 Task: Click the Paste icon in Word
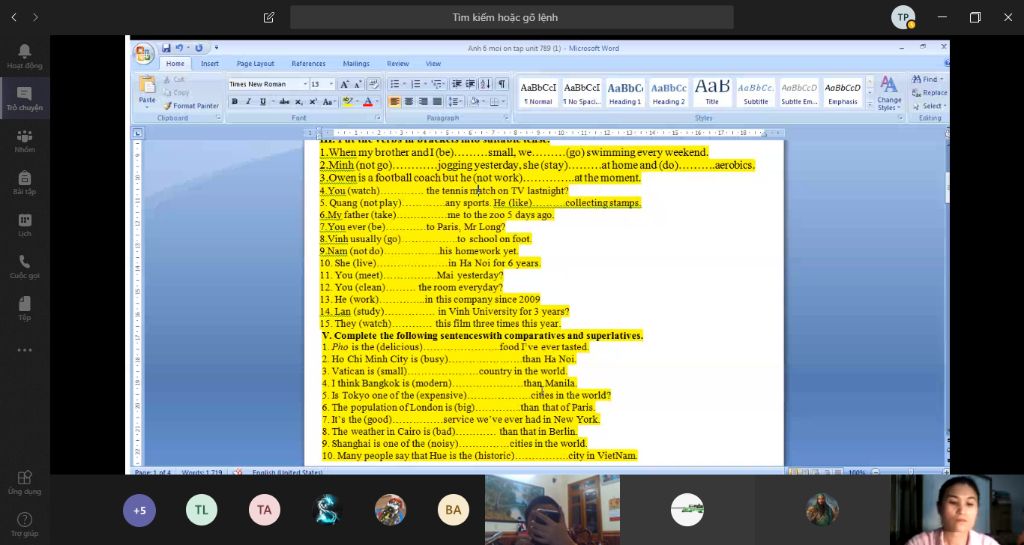[147, 85]
